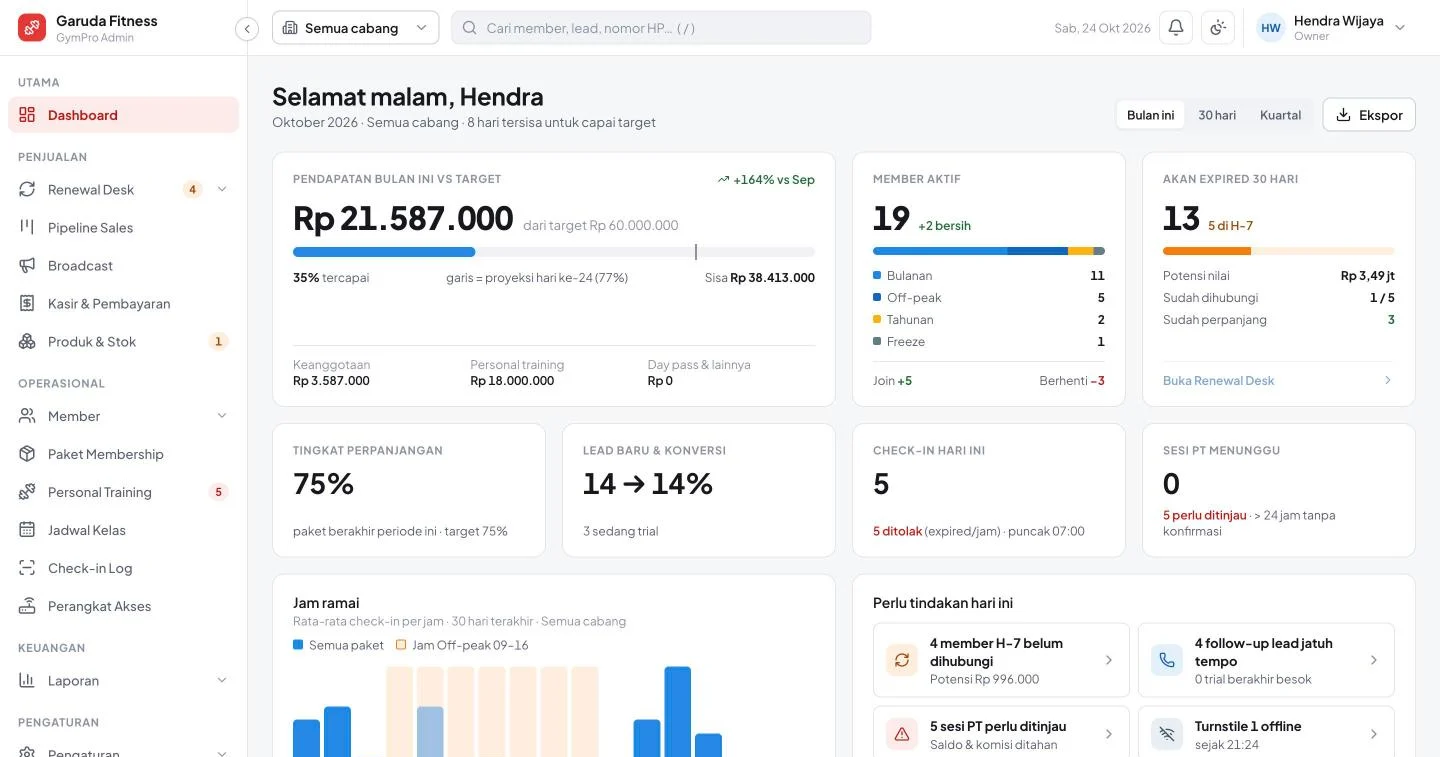Click the Garuda Fitness logo icon
1440x757 pixels.
click(x=32, y=28)
